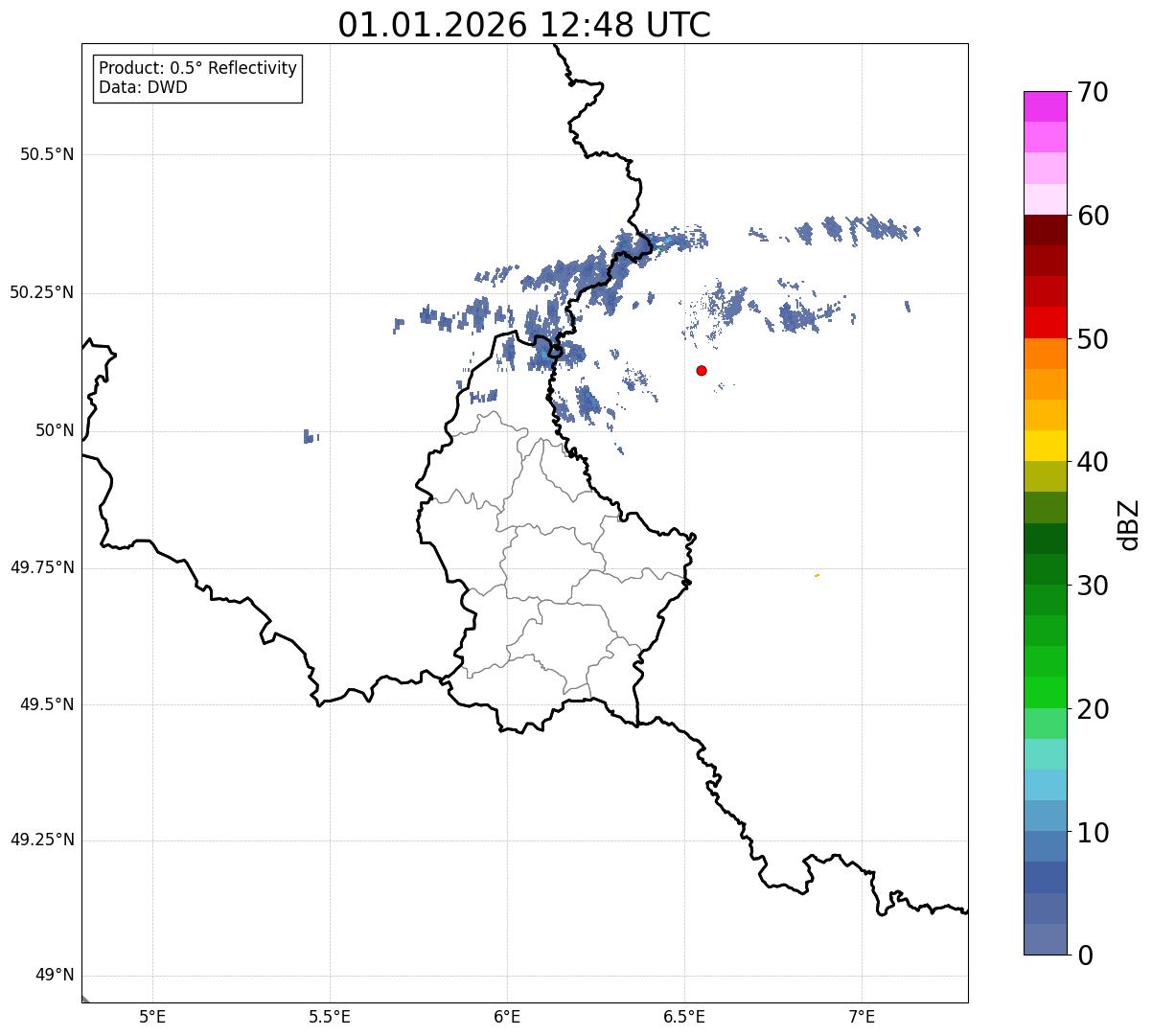Pick the olive segment just below 40
Screen dimensions: 1152x1036
1045,476
